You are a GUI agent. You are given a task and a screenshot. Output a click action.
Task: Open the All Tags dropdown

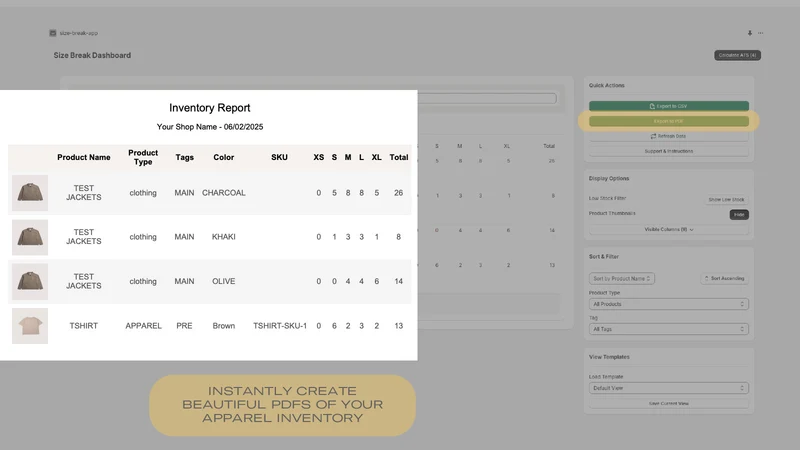669,329
